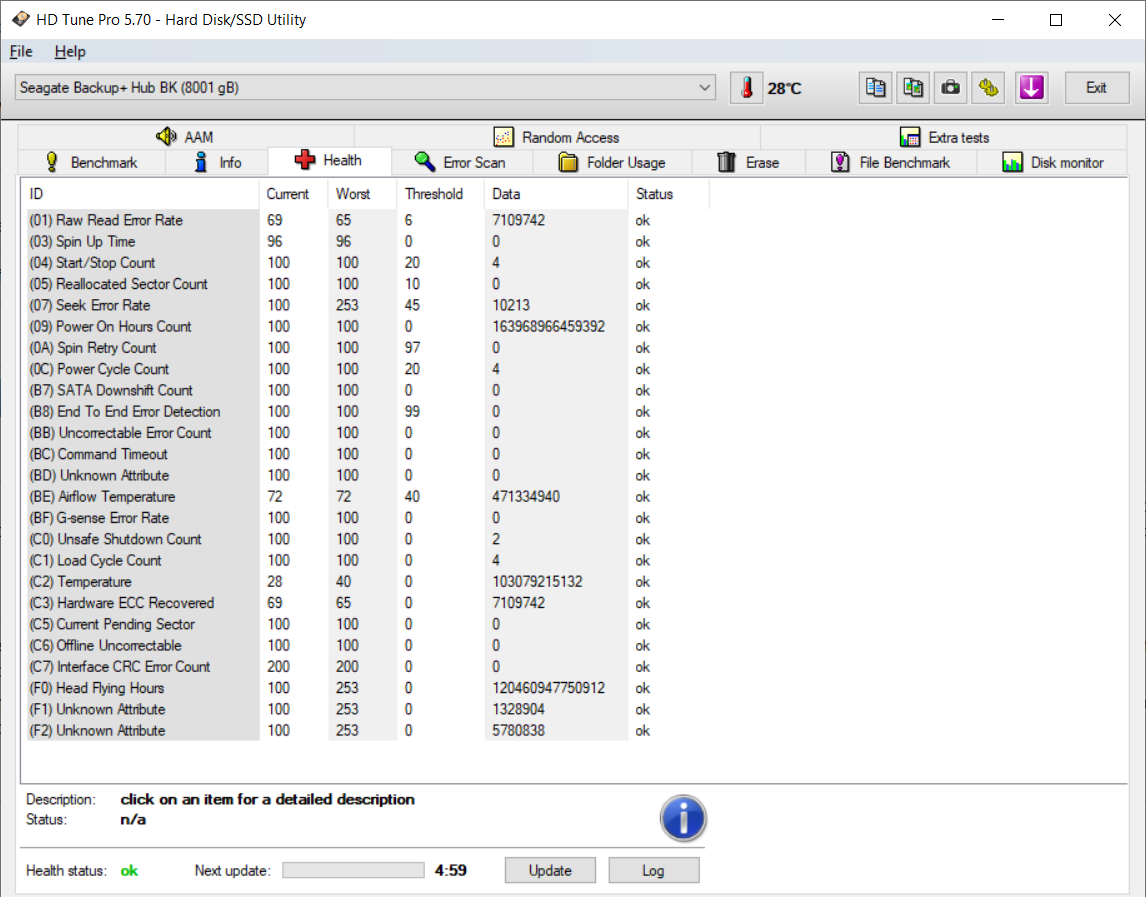Click the File Benchmark tab icon
Screen dimensions: 1146x897
tap(840, 162)
